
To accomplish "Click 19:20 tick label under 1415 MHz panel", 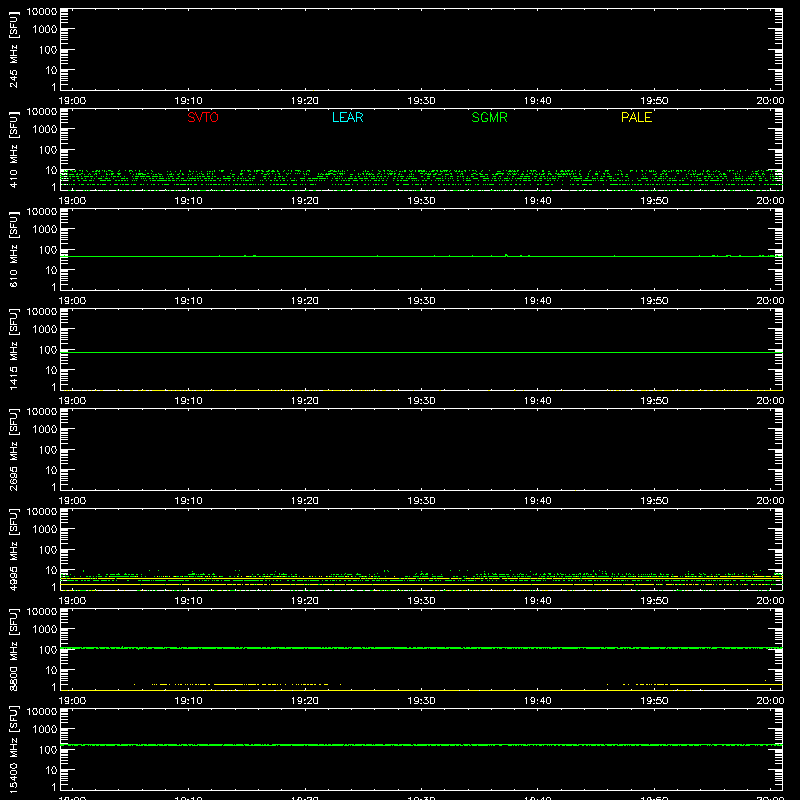I will click(x=305, y=401).
